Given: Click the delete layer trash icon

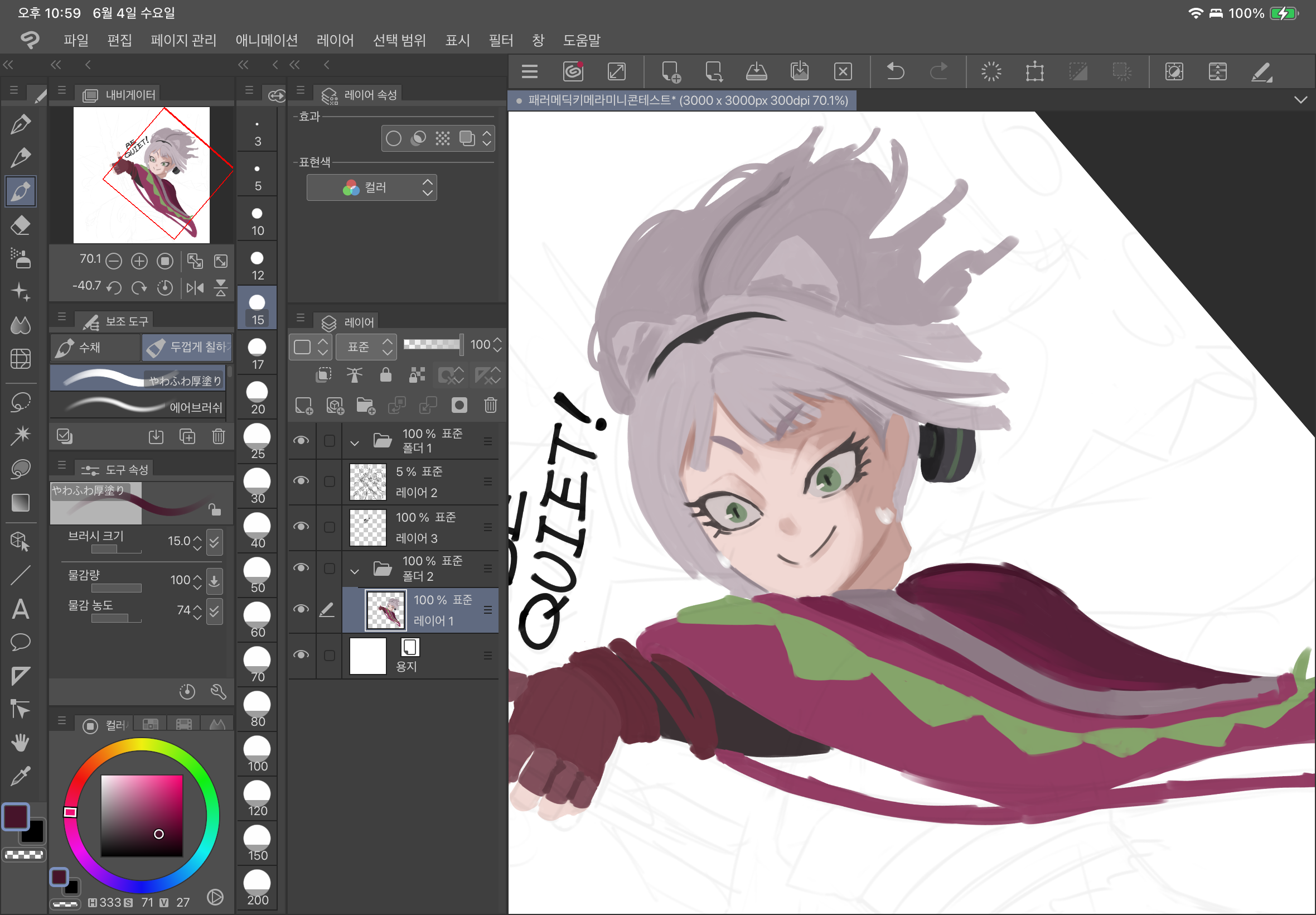Looking at the screenshot, I should [x=490, y=405].
